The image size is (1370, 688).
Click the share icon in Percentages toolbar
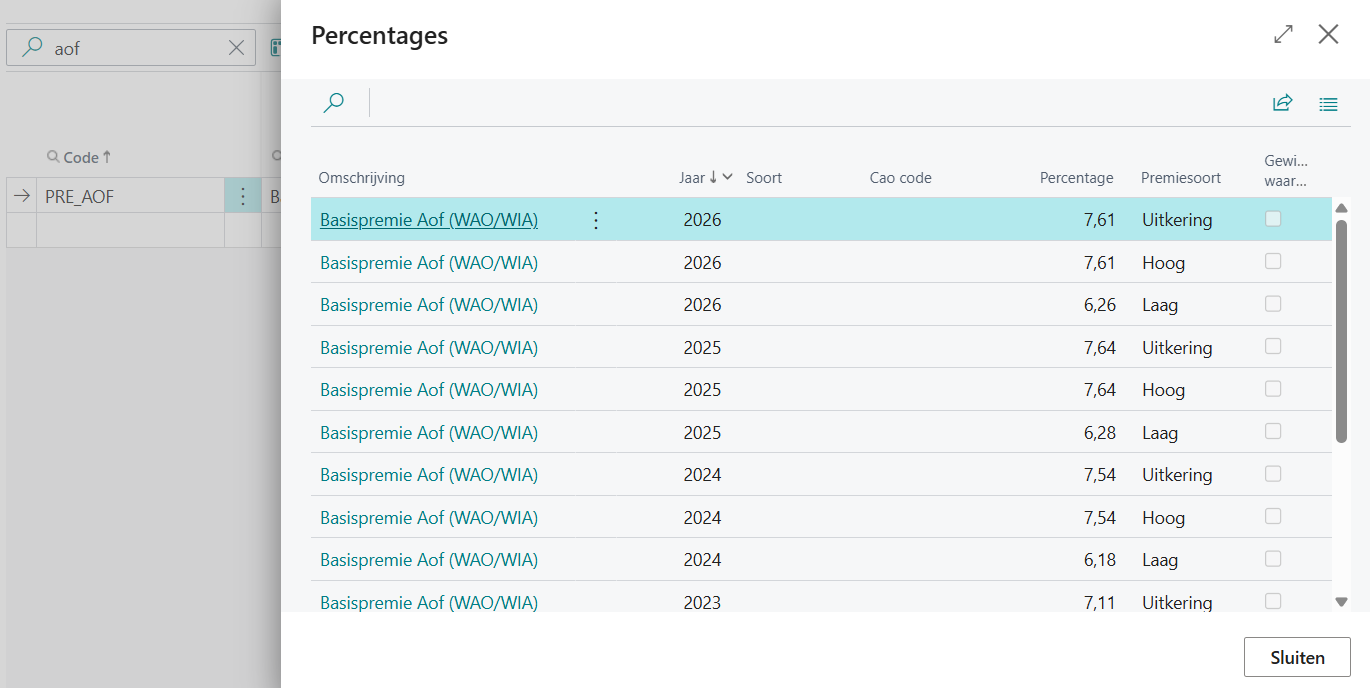pyautogui.click(x=1282, y=103)
